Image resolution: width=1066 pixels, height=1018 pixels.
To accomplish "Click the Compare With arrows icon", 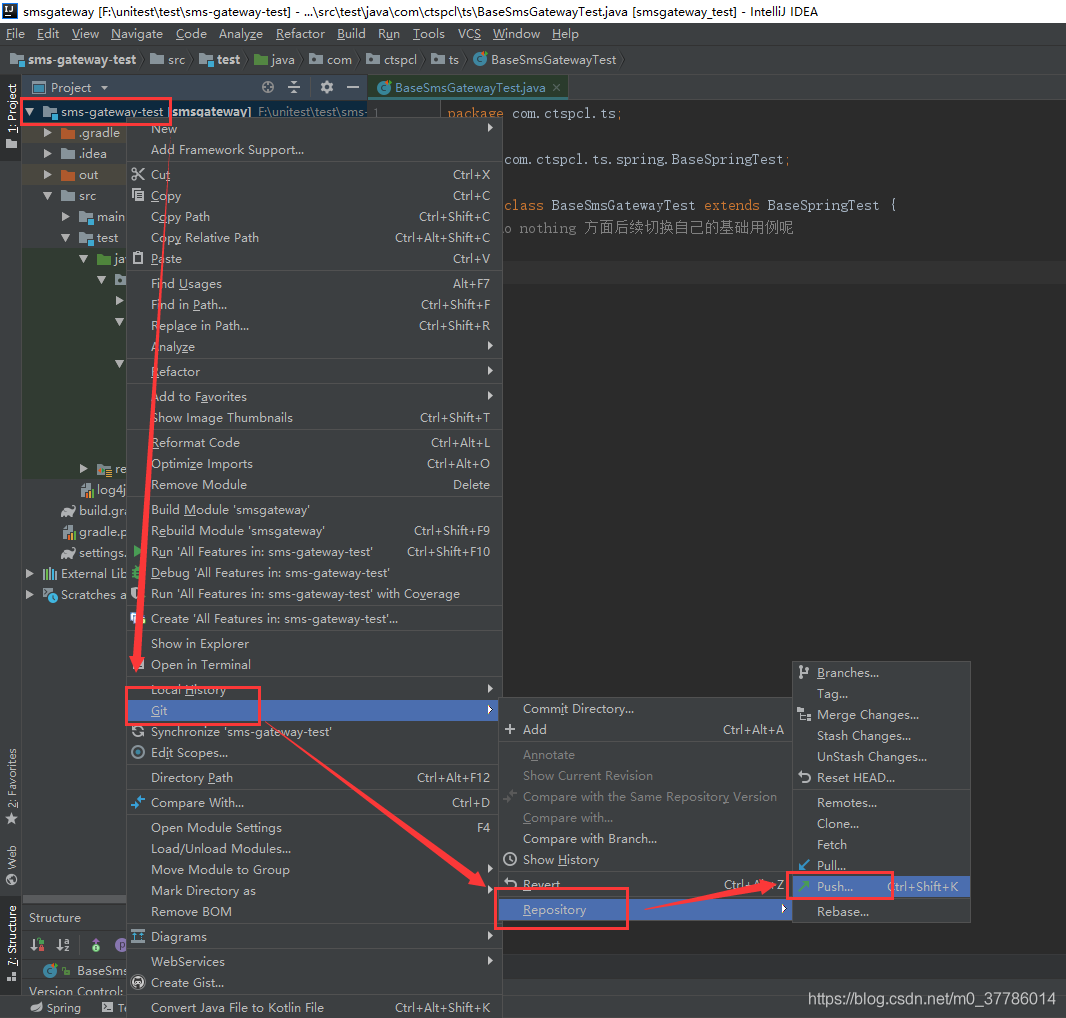I will coord(138,802).
